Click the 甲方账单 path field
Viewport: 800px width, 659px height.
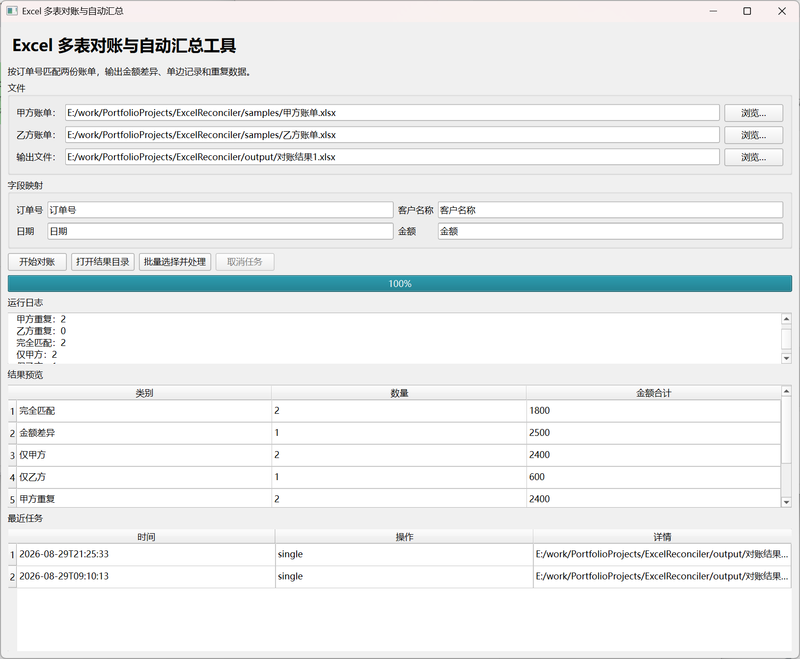pos(392,113)
